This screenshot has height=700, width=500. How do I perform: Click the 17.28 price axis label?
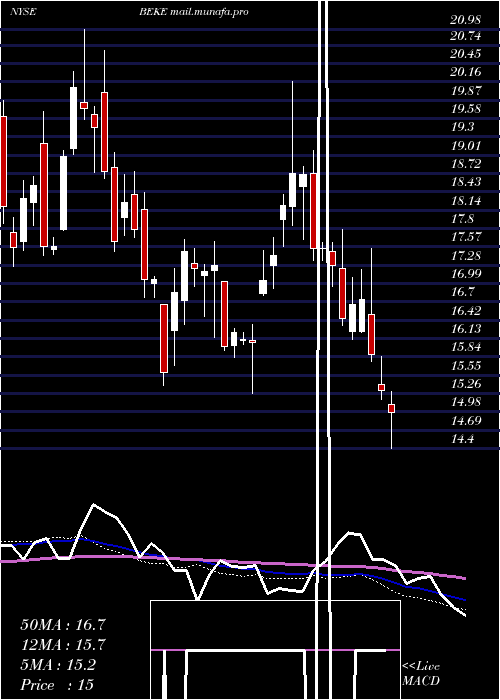coord(466,256)
